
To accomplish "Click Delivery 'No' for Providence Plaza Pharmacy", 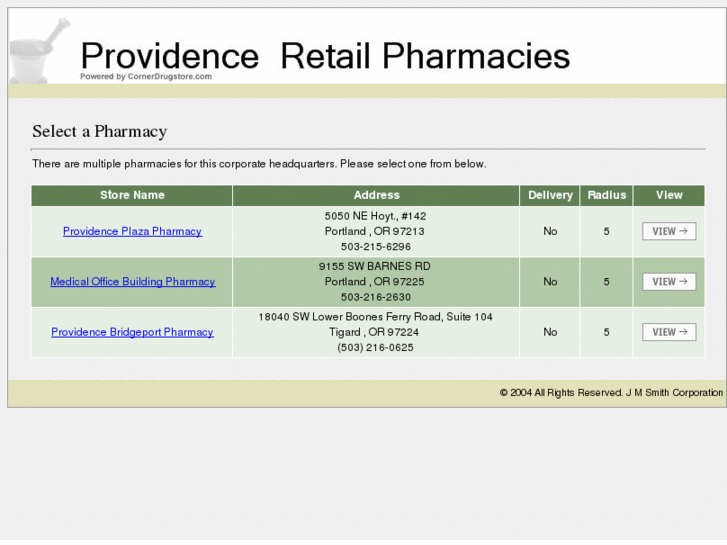I will pos(550,231).
